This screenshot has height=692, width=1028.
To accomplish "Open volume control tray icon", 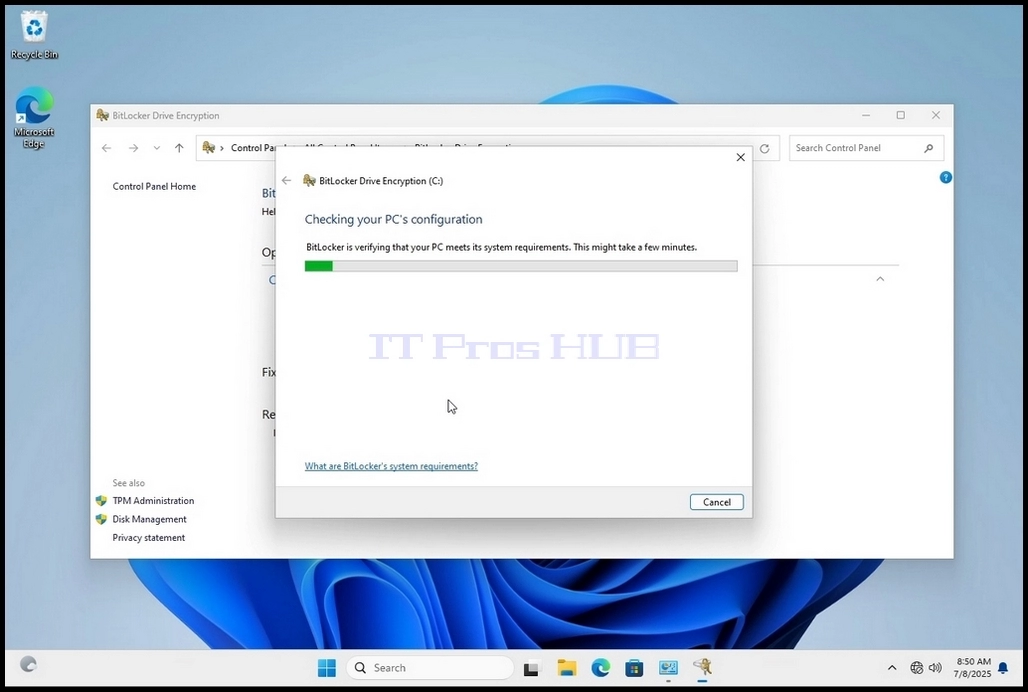I will point(936,668).
